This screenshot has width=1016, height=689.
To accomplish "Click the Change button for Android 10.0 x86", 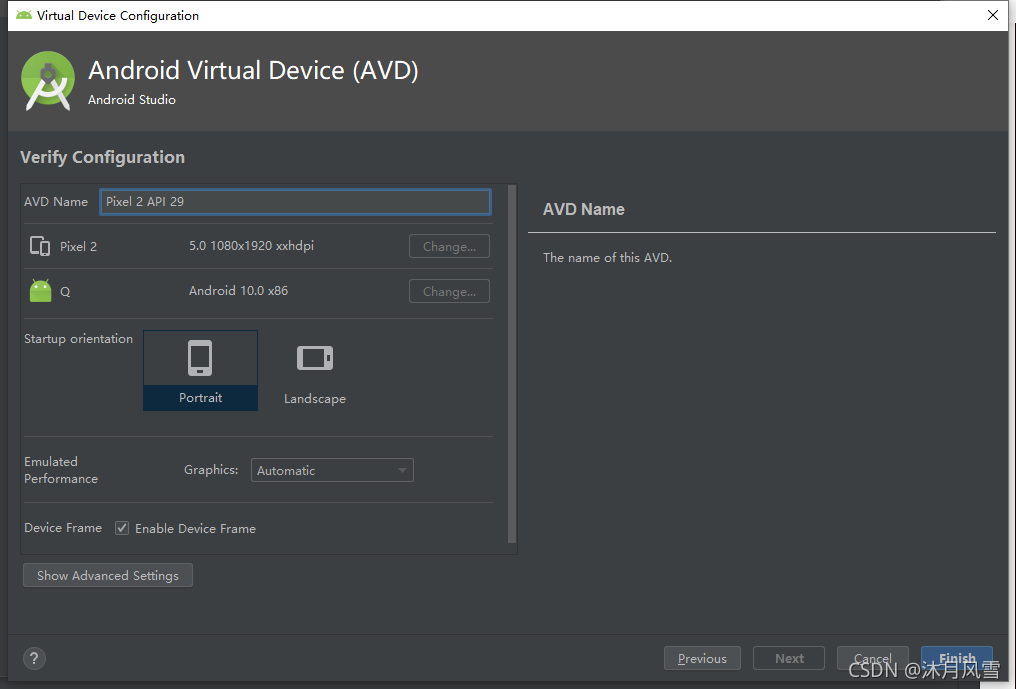I will point(449,292).
